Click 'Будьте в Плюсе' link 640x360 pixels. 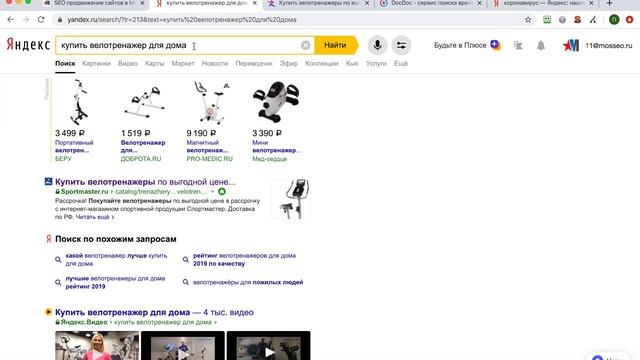pos(460,45)
